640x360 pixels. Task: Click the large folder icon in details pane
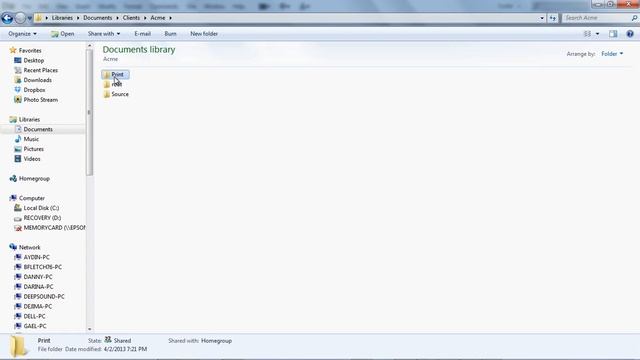coord(19,346)
